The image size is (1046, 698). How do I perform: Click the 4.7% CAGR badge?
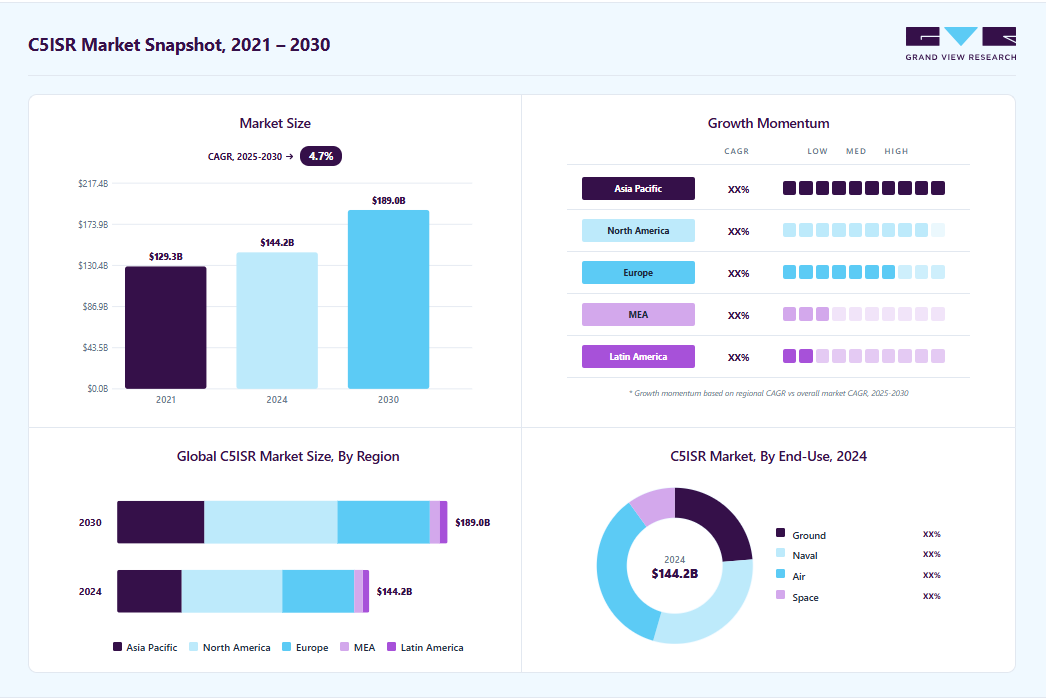click(x=321, y=156)
